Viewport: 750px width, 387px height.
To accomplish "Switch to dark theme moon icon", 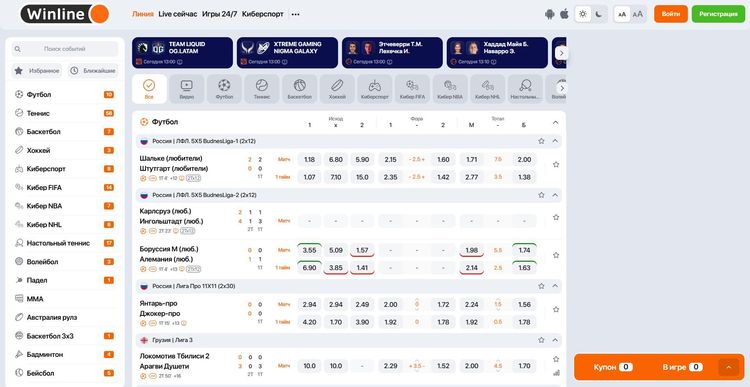I will [599, 14].
